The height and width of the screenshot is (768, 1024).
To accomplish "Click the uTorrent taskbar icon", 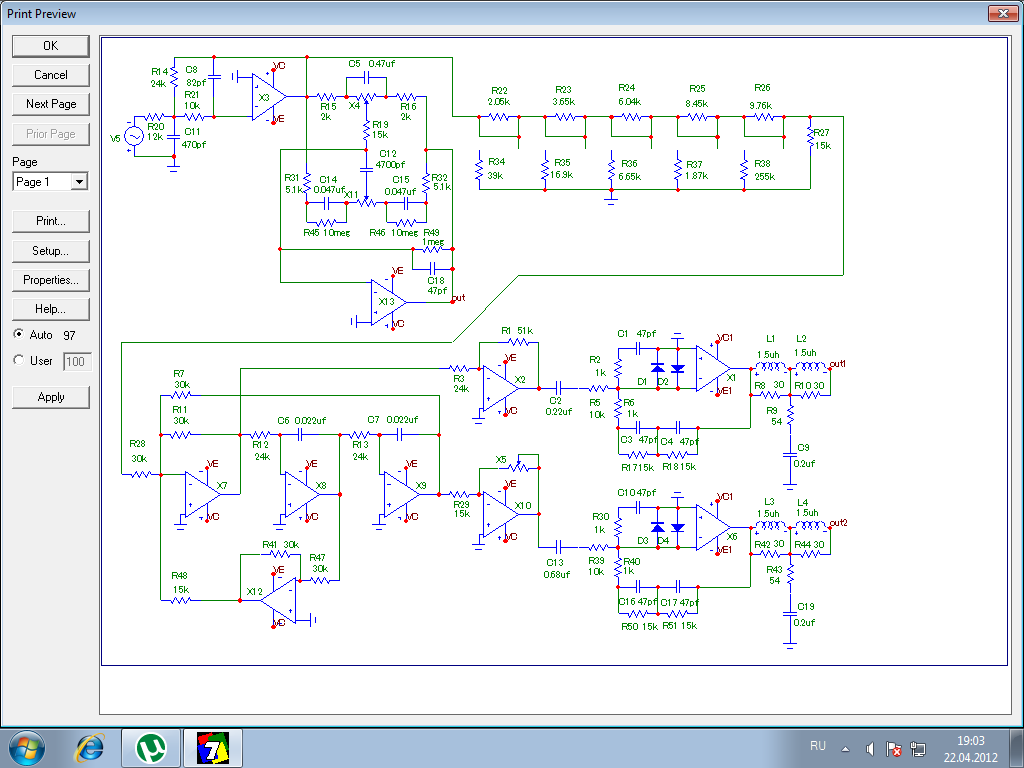I will (x=151, y=747).
